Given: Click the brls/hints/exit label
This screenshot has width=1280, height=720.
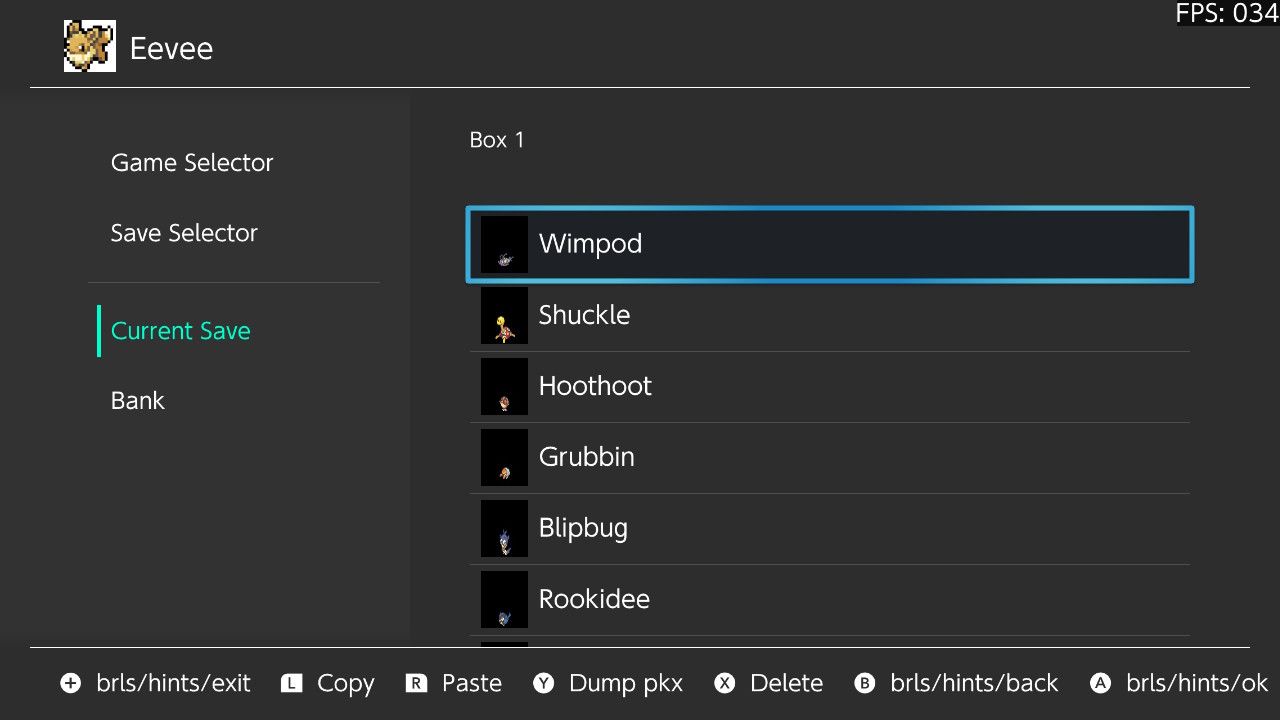Looking at the screenshot, I should (174, 683).
